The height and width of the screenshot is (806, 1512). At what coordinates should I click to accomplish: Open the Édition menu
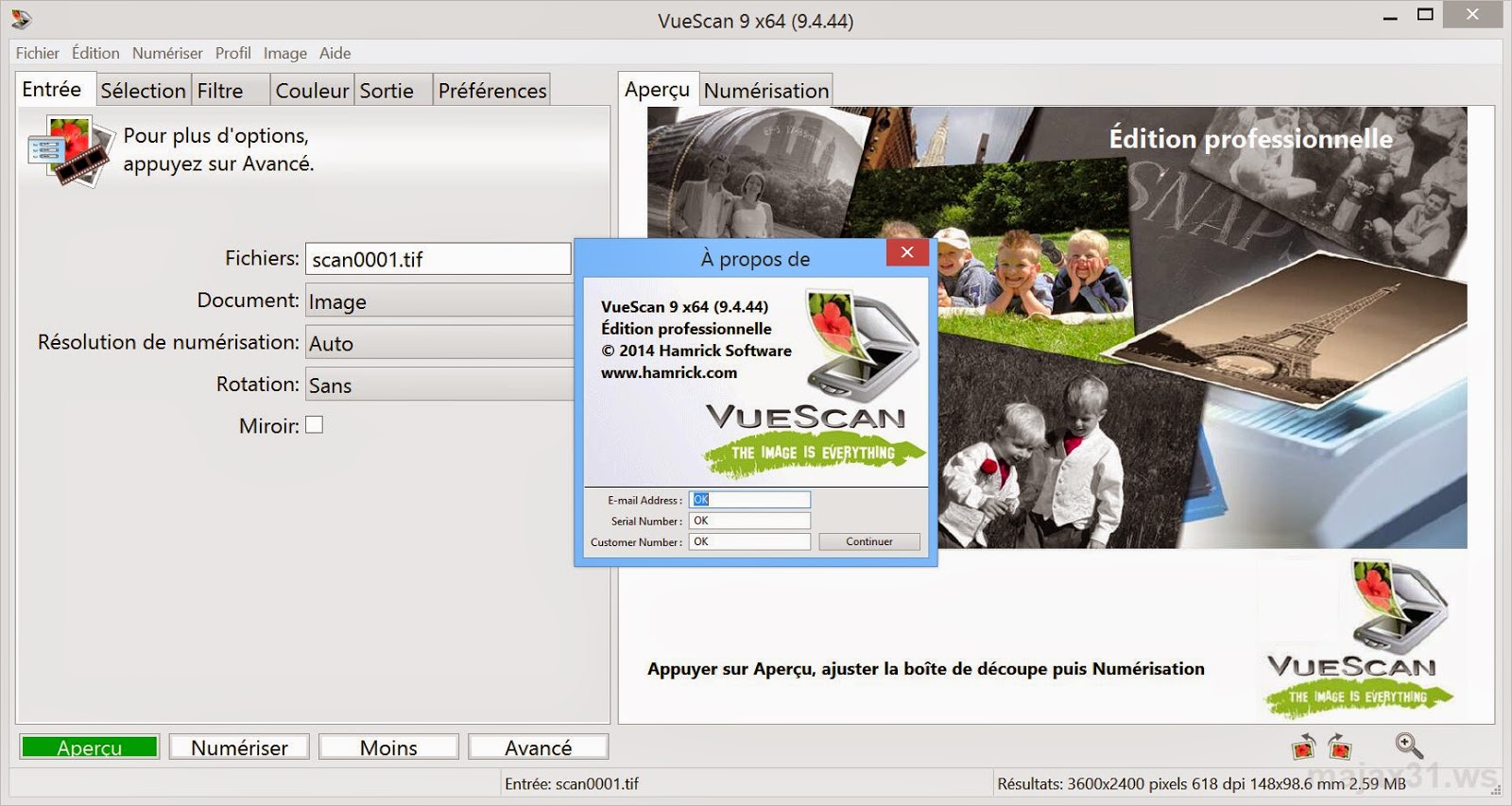[x=95, y=53]
